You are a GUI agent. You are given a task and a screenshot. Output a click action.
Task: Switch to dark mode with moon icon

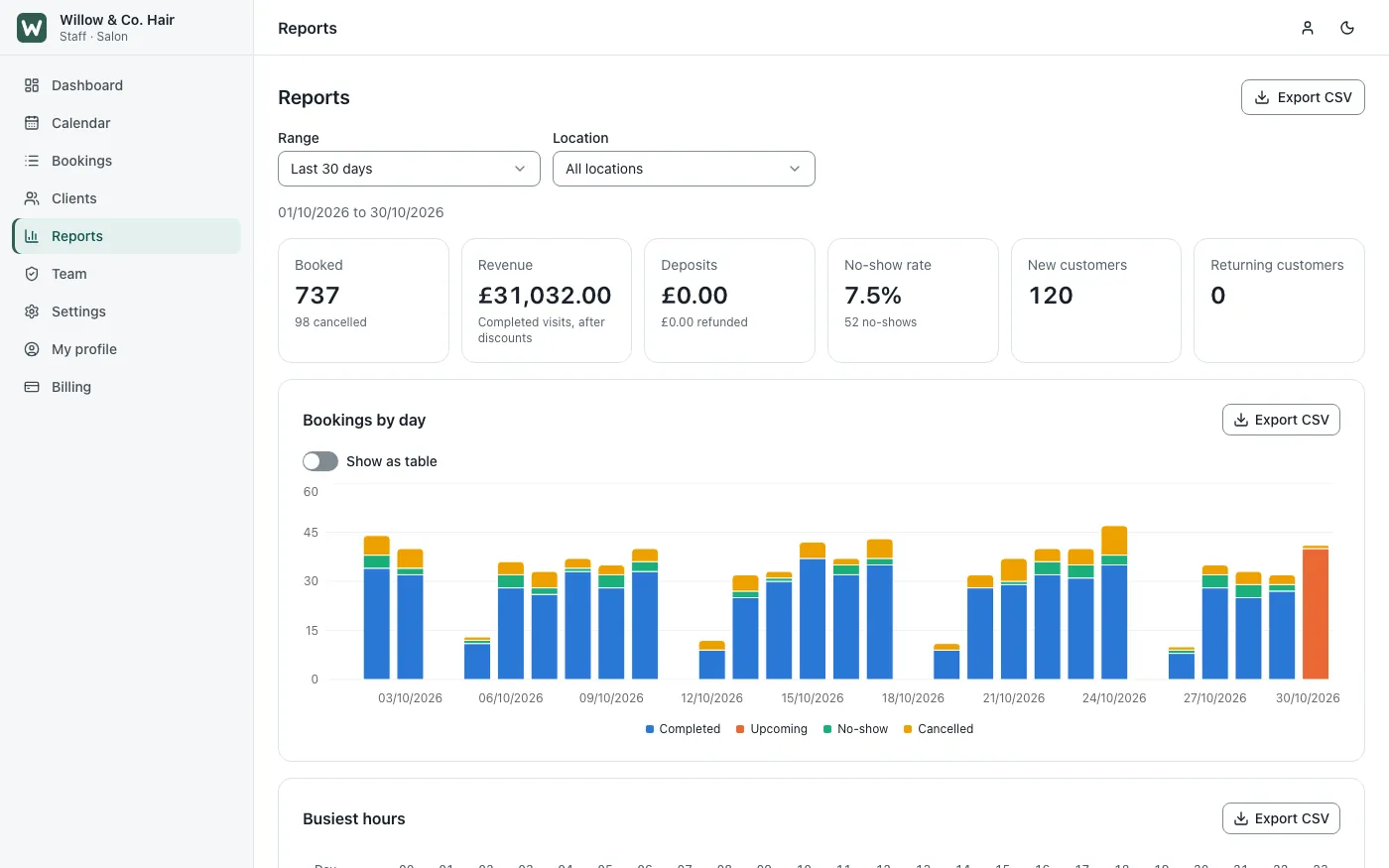[x=1347, y=28]
